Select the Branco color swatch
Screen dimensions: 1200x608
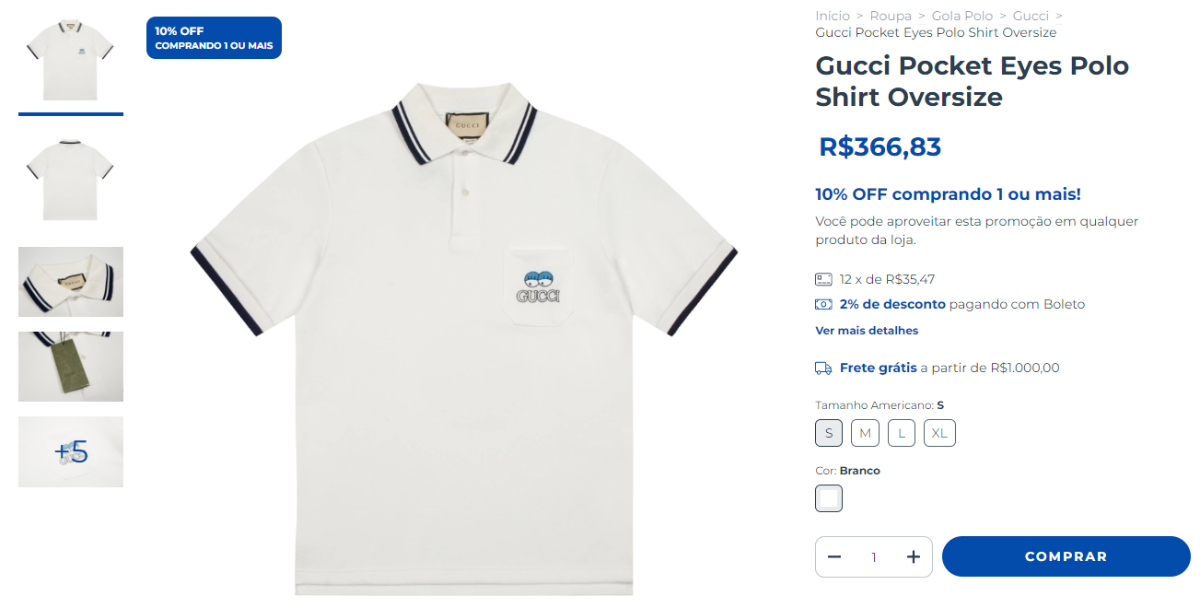tap(829, 498)
